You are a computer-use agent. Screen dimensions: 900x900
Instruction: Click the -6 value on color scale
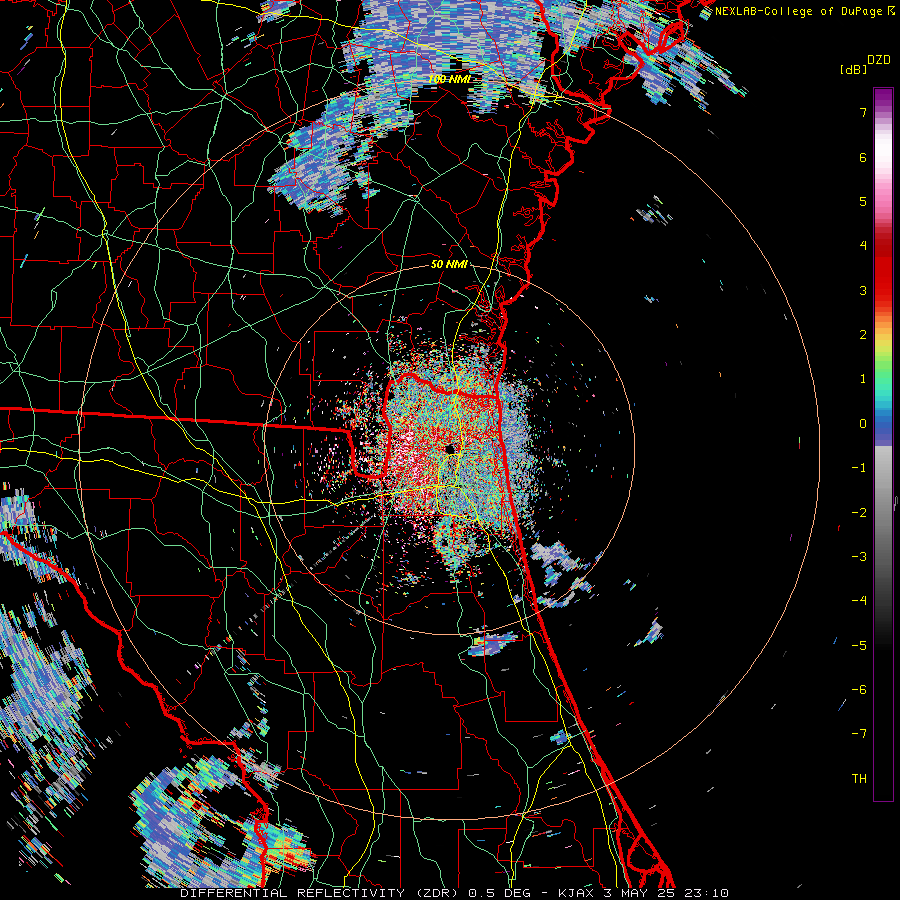coord(859,690)
